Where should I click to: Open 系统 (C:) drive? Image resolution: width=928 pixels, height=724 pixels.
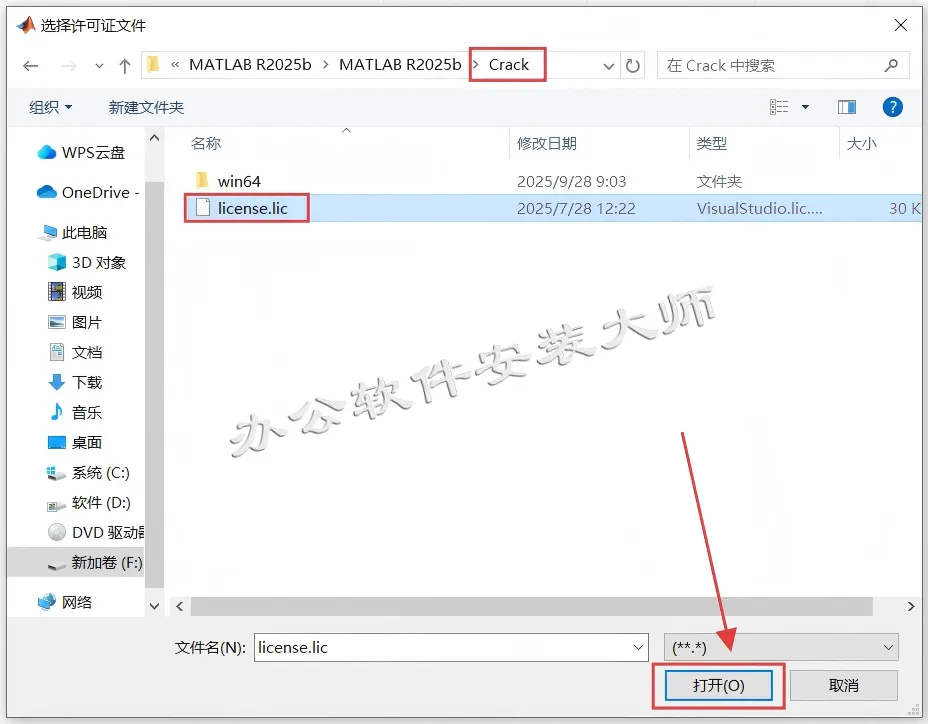(101, 472)
